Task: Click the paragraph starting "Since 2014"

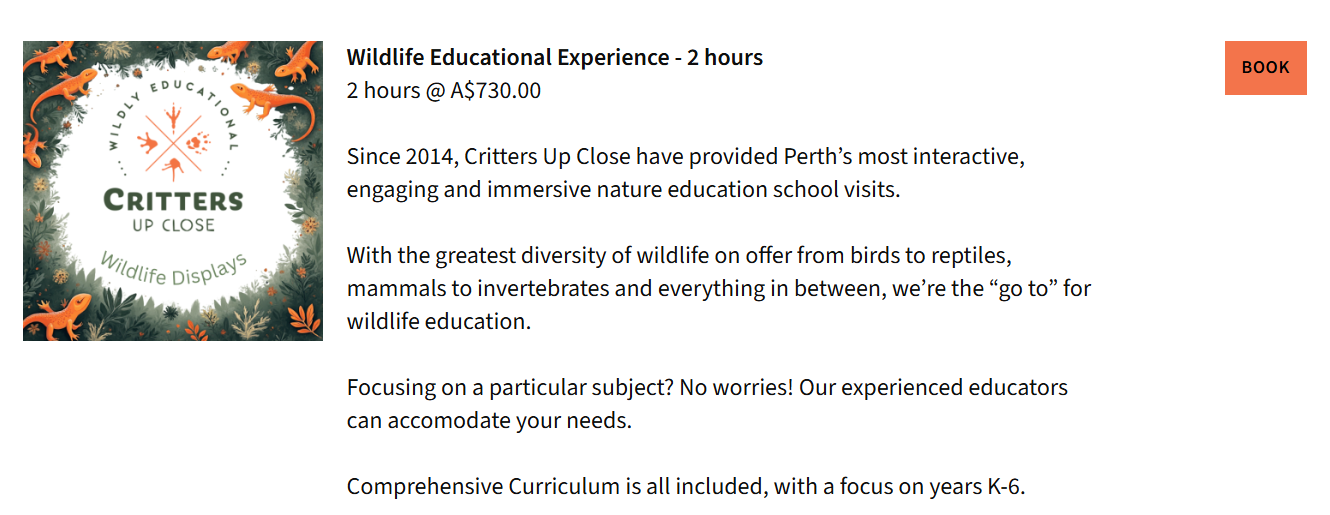Action: [686, 173]
